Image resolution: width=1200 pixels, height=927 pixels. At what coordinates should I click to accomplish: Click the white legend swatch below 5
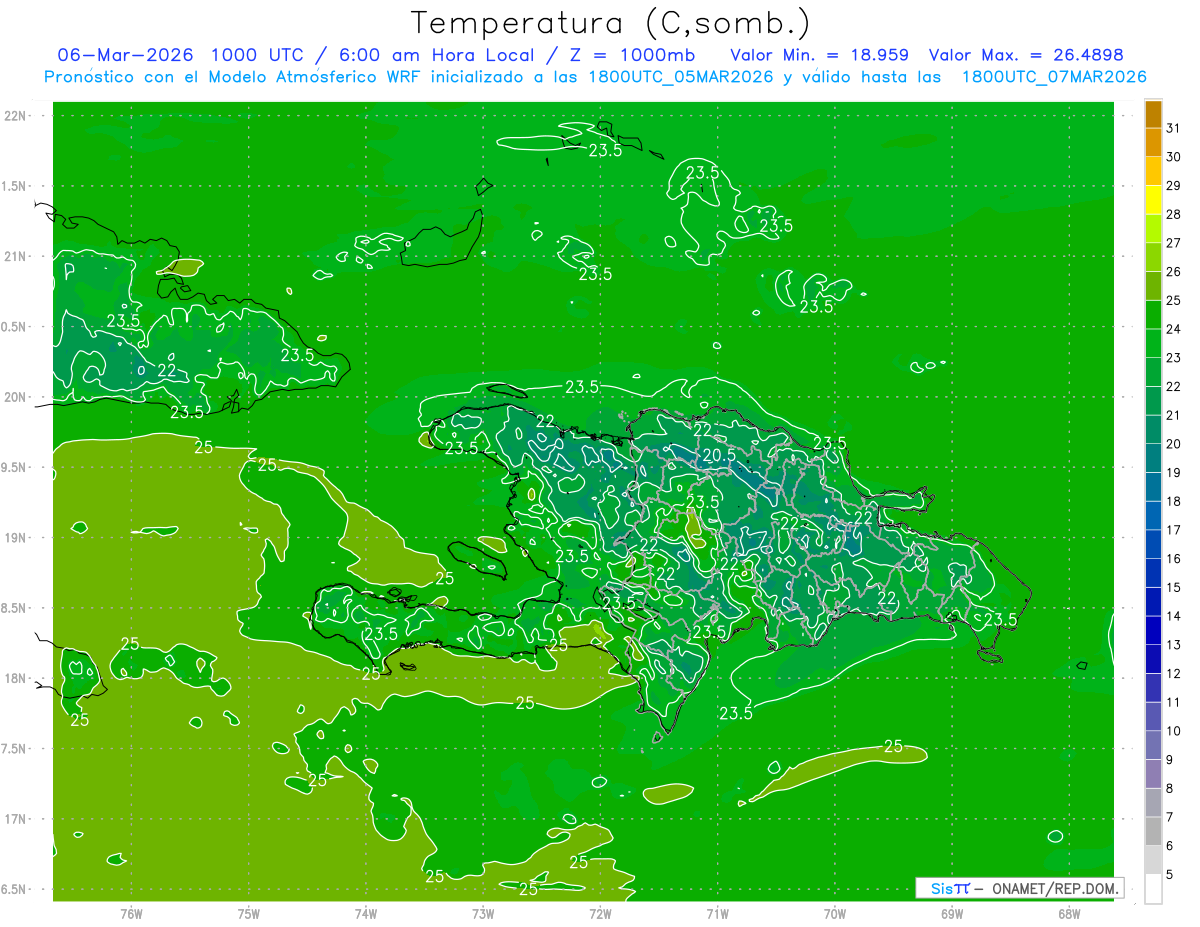[1153, 889]
